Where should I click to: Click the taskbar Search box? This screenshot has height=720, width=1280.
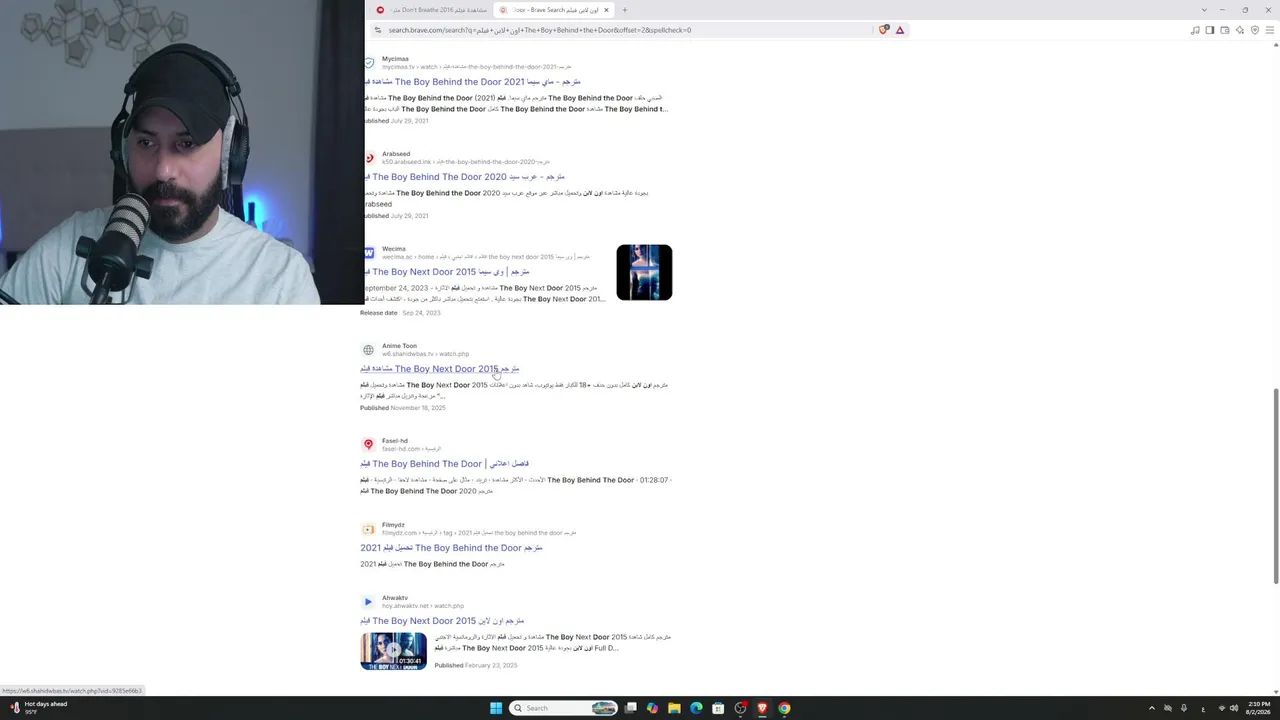point(563,708)
